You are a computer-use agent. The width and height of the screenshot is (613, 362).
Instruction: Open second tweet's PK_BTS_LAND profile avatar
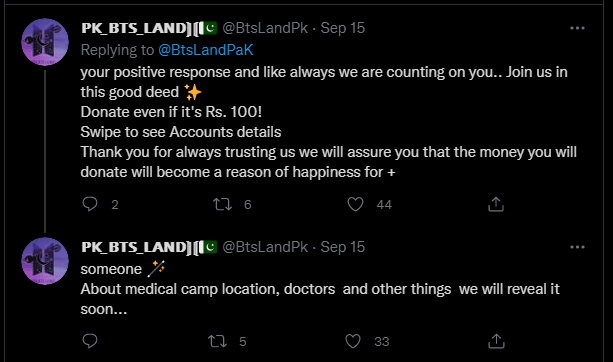pos(45,261)
